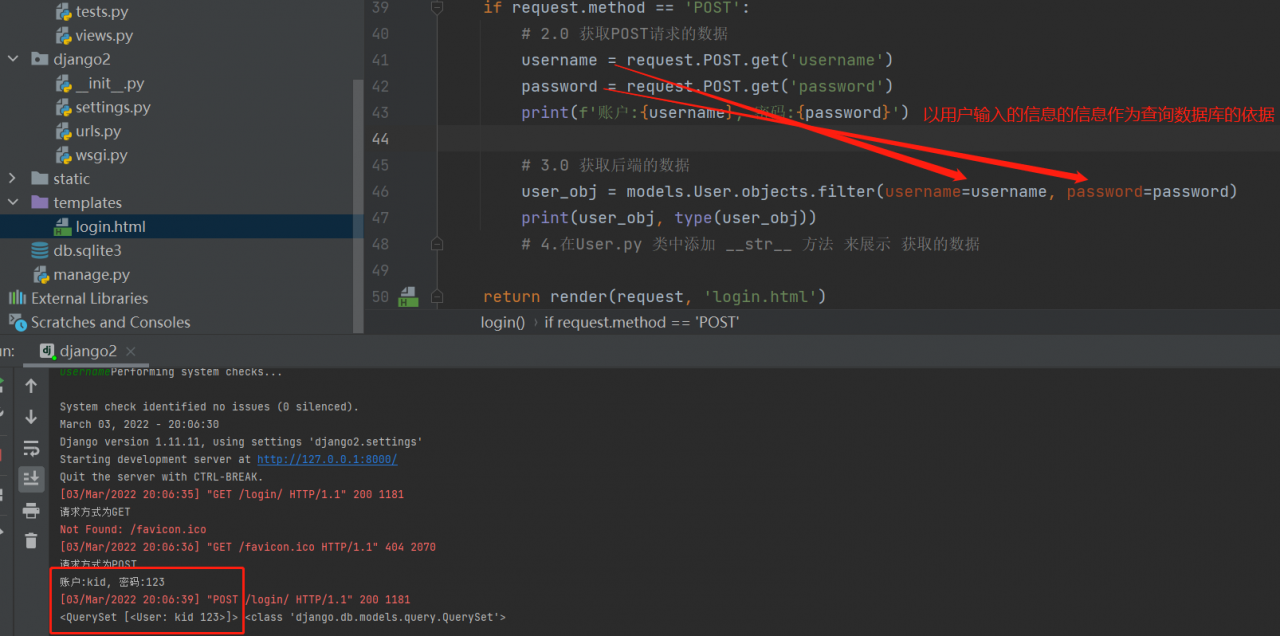Click the if request.method breadcrumb
Screen dimensions: 1280x636
coord(641,322)
